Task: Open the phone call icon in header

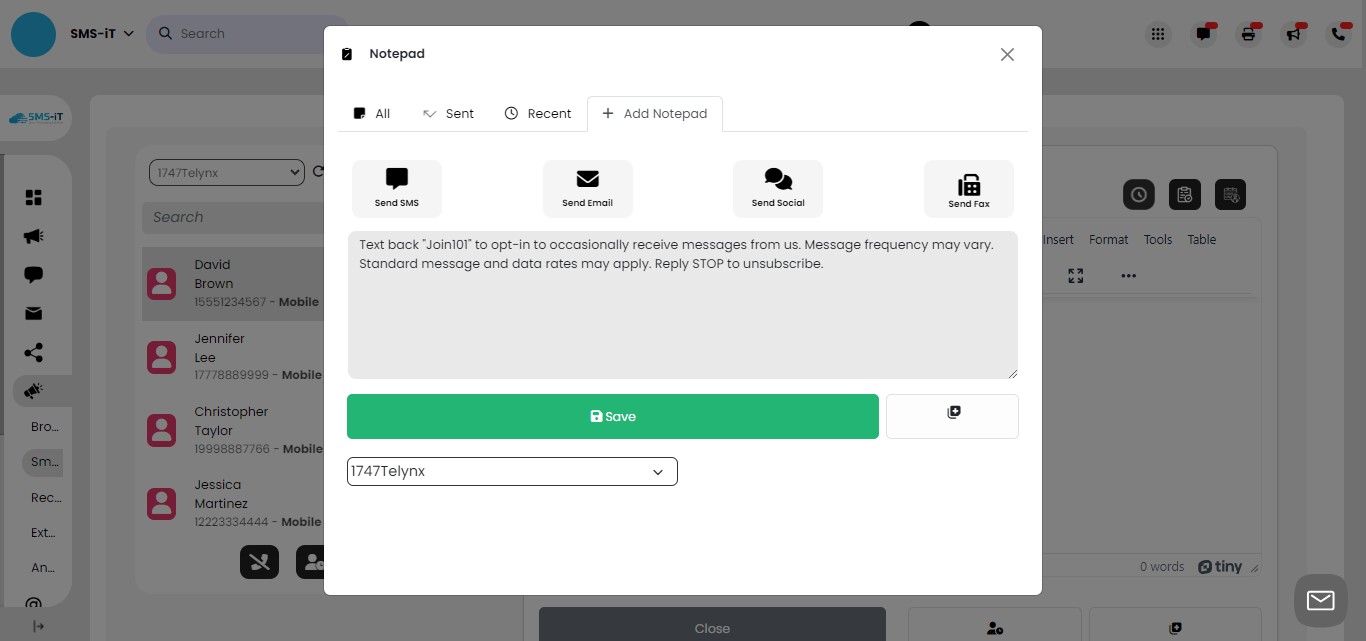Action: click(1339, 34)
